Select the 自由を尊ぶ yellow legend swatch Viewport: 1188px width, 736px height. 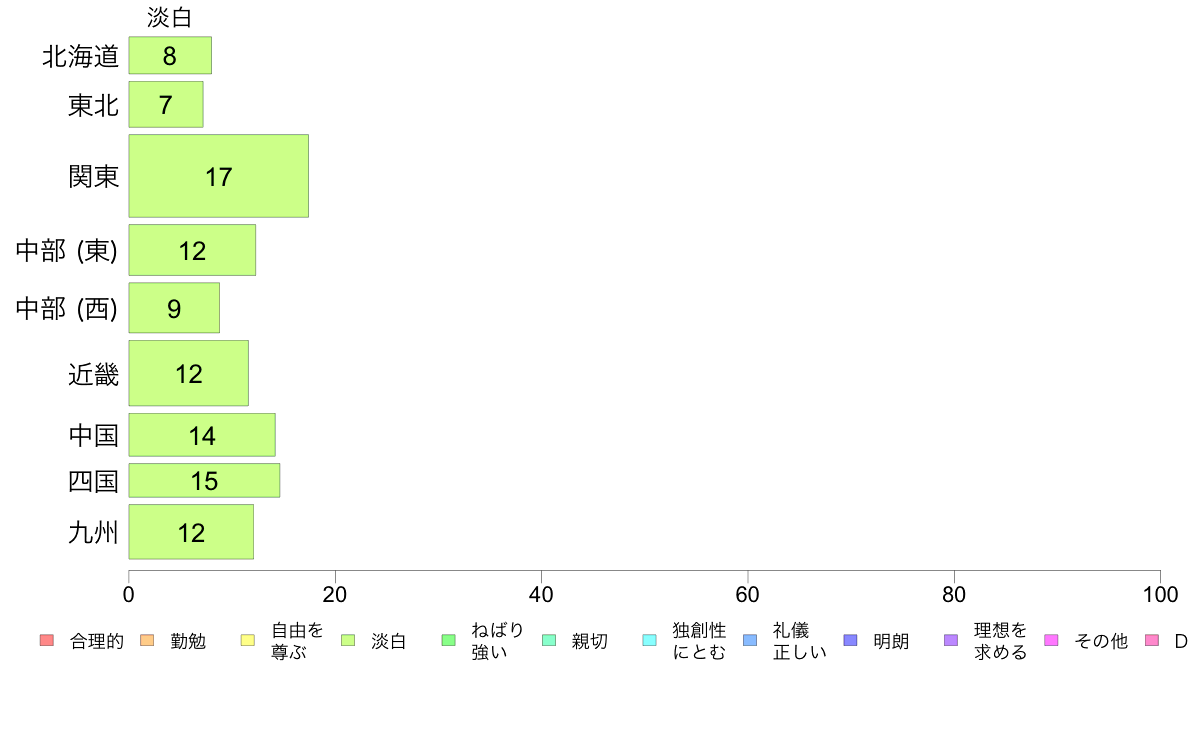pos(248,640)
